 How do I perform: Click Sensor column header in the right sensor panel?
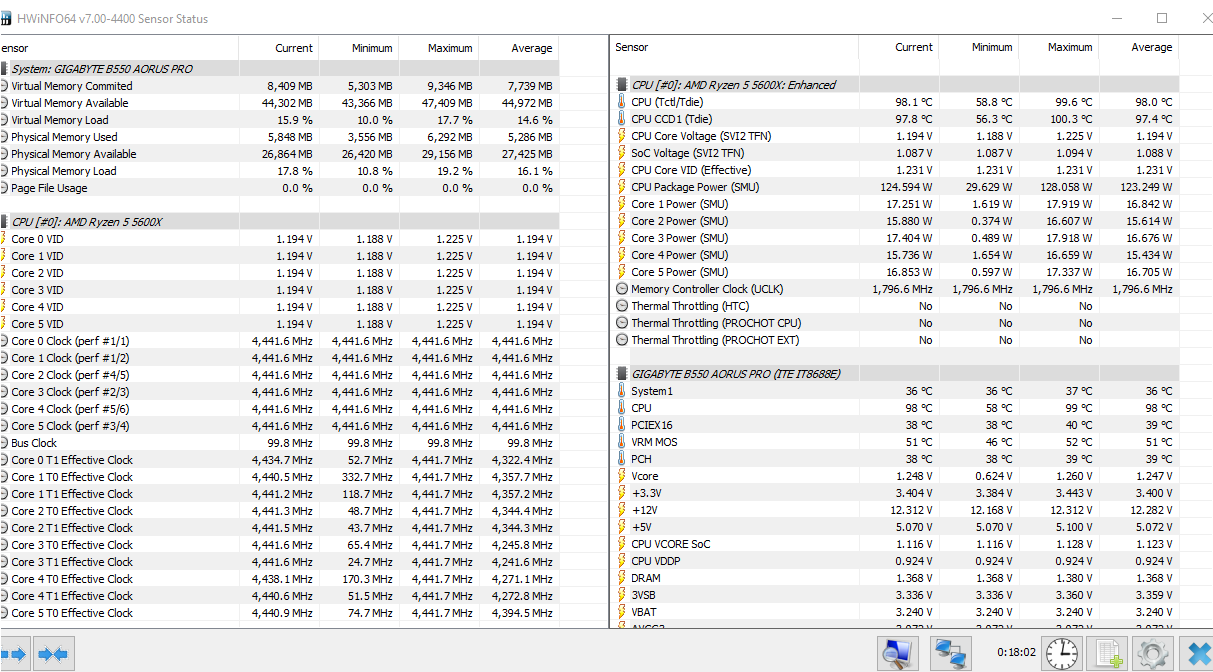click(x=735, y=47)
